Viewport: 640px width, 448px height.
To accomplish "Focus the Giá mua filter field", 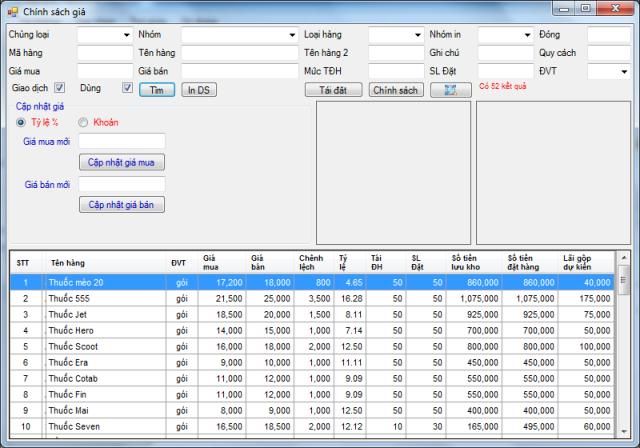I will [x=105, y=71].
